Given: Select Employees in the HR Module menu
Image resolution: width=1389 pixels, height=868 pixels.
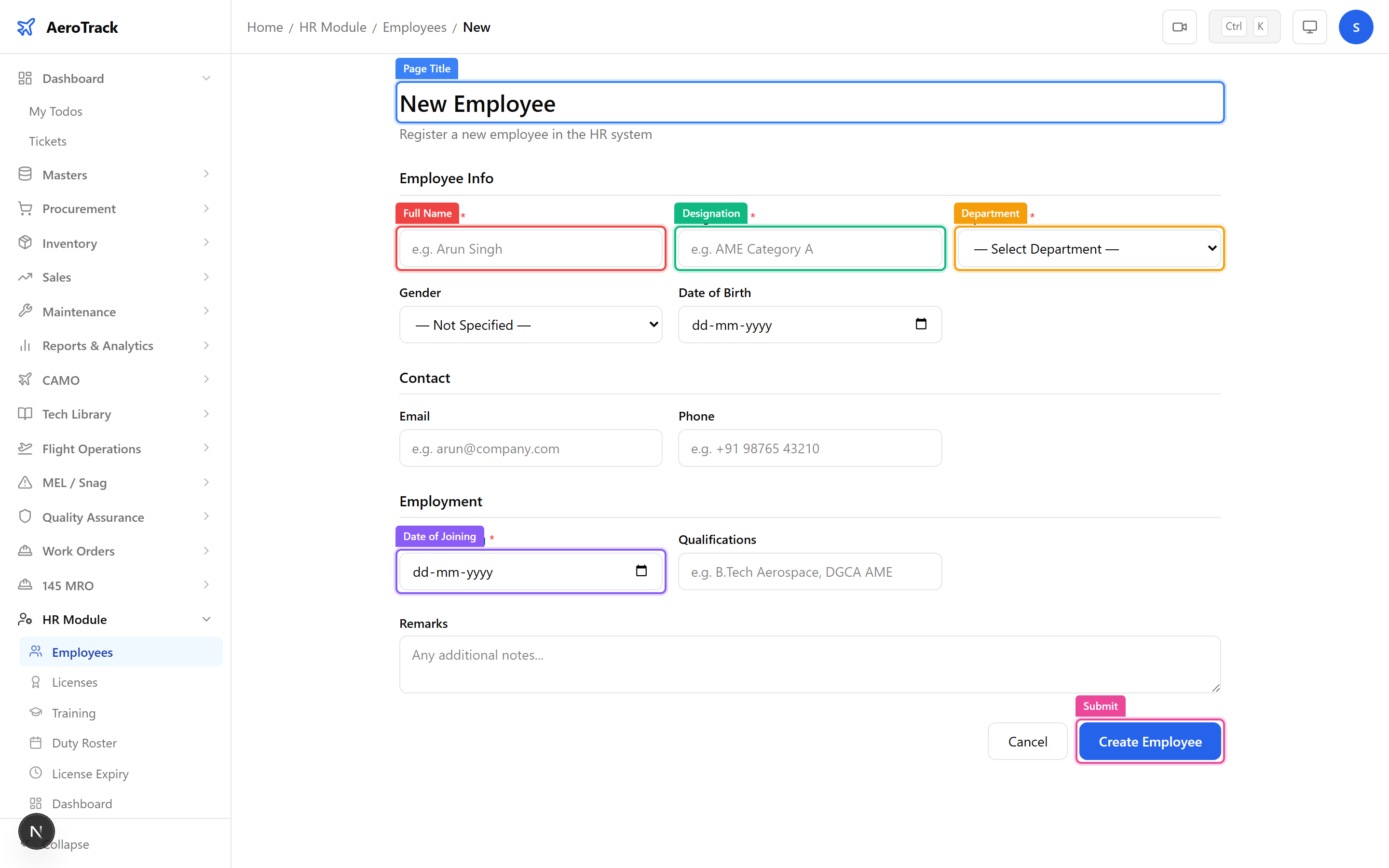Looking at the screenshot, I should [x=82, y=651].
